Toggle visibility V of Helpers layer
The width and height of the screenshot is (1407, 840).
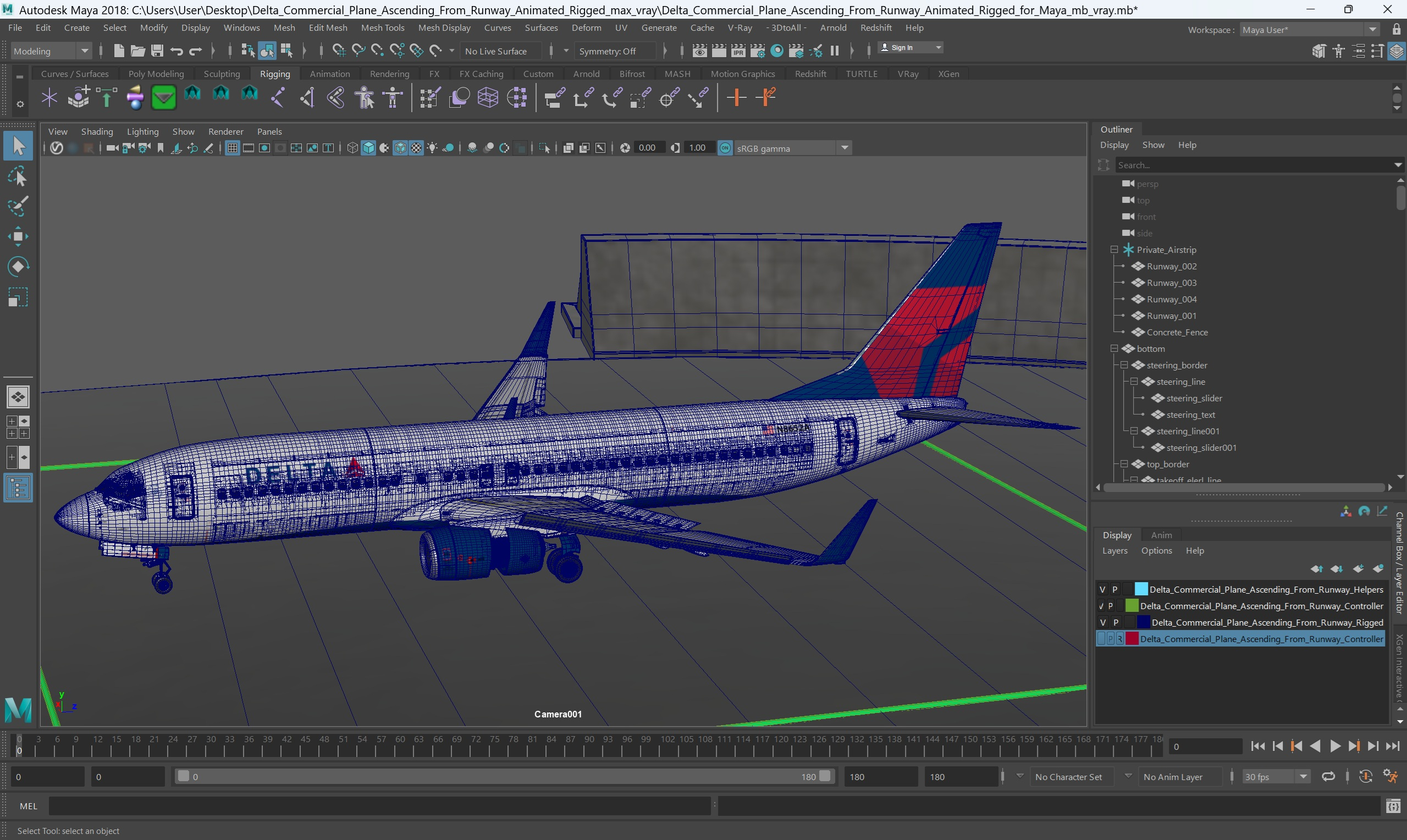point(1102,589)
